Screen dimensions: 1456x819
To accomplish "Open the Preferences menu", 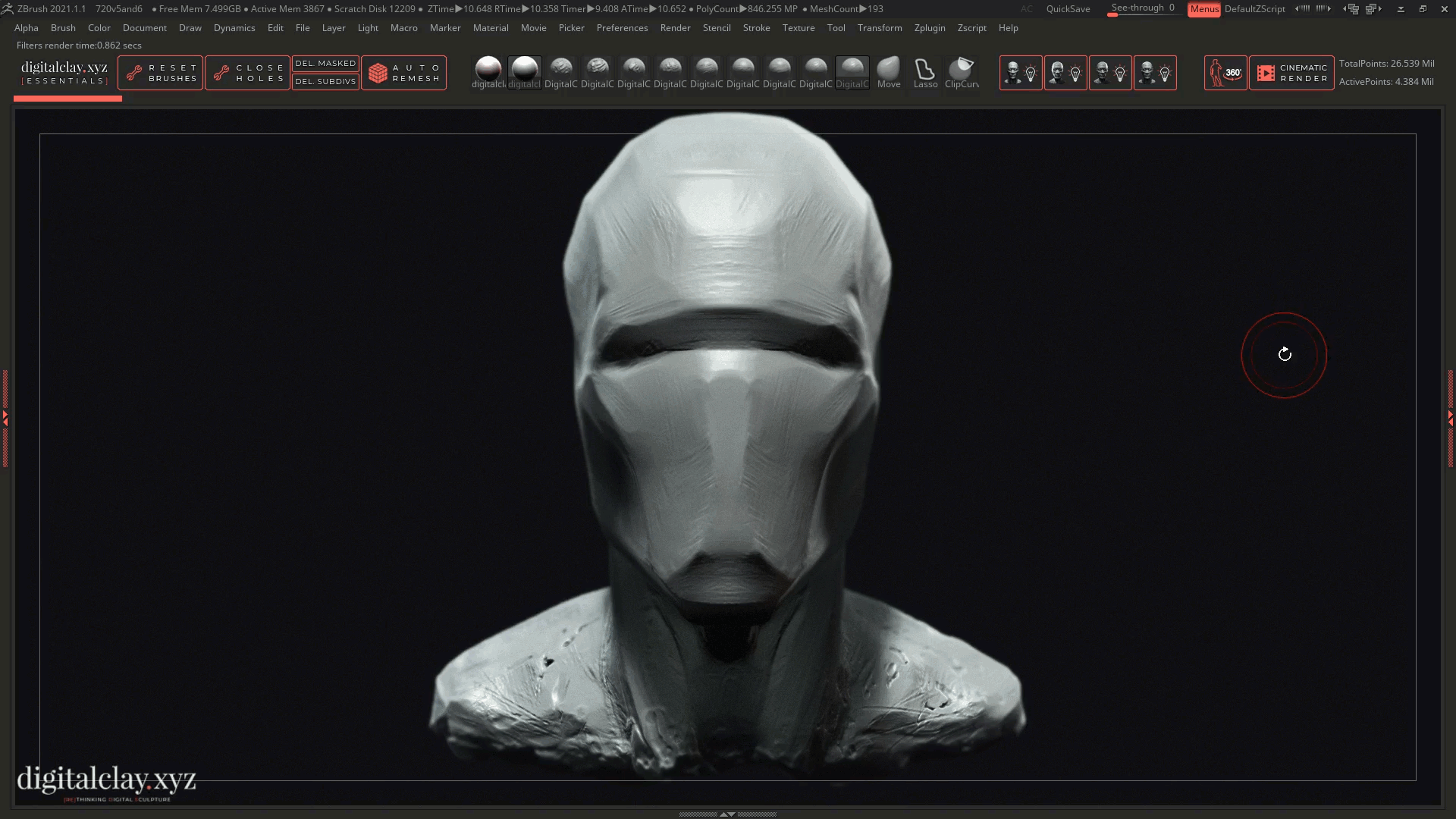I will coord(622,28).
